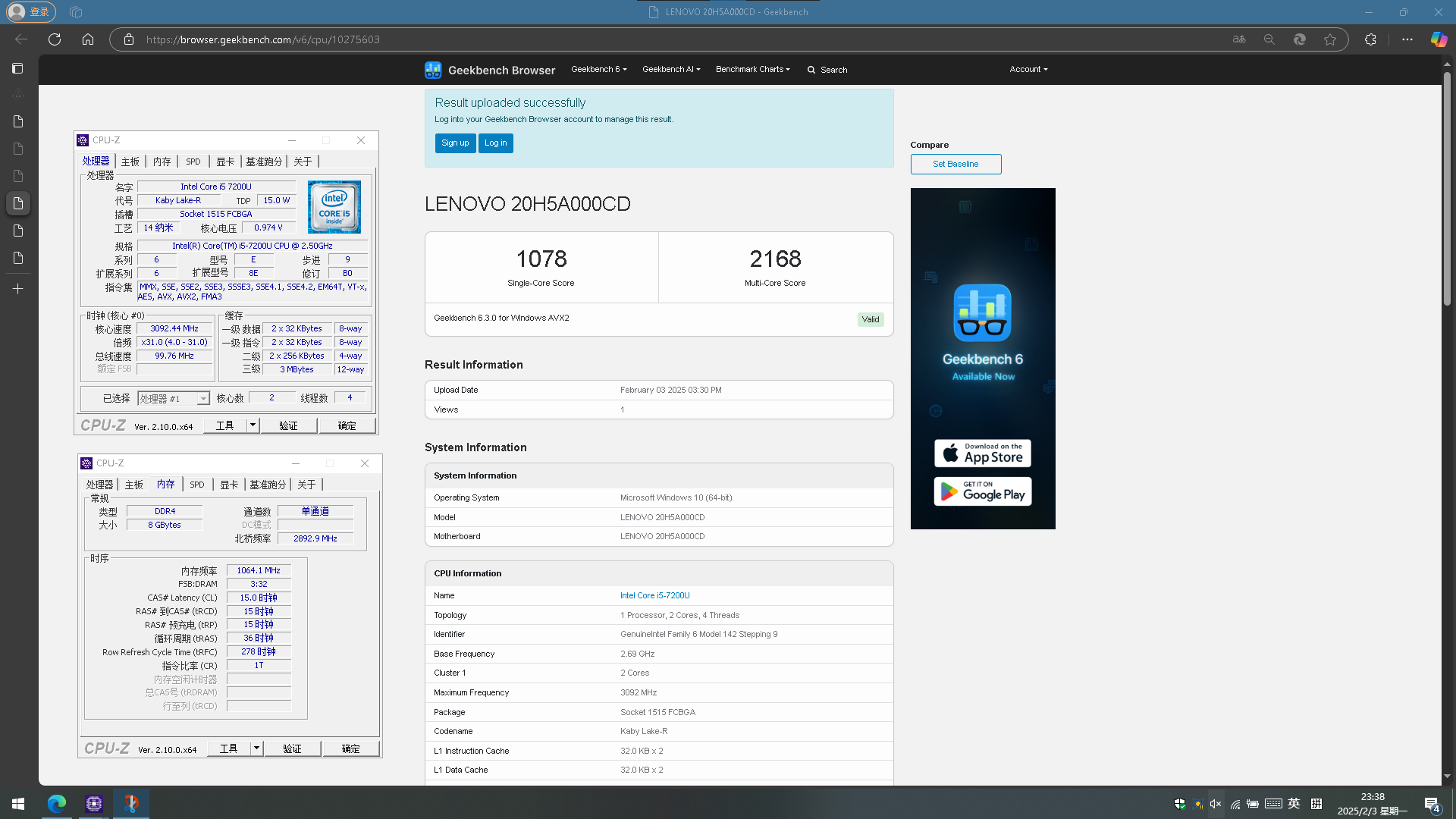Click the Valid badge
This screenshot has width=1456, height=819.
coord(871,319)
